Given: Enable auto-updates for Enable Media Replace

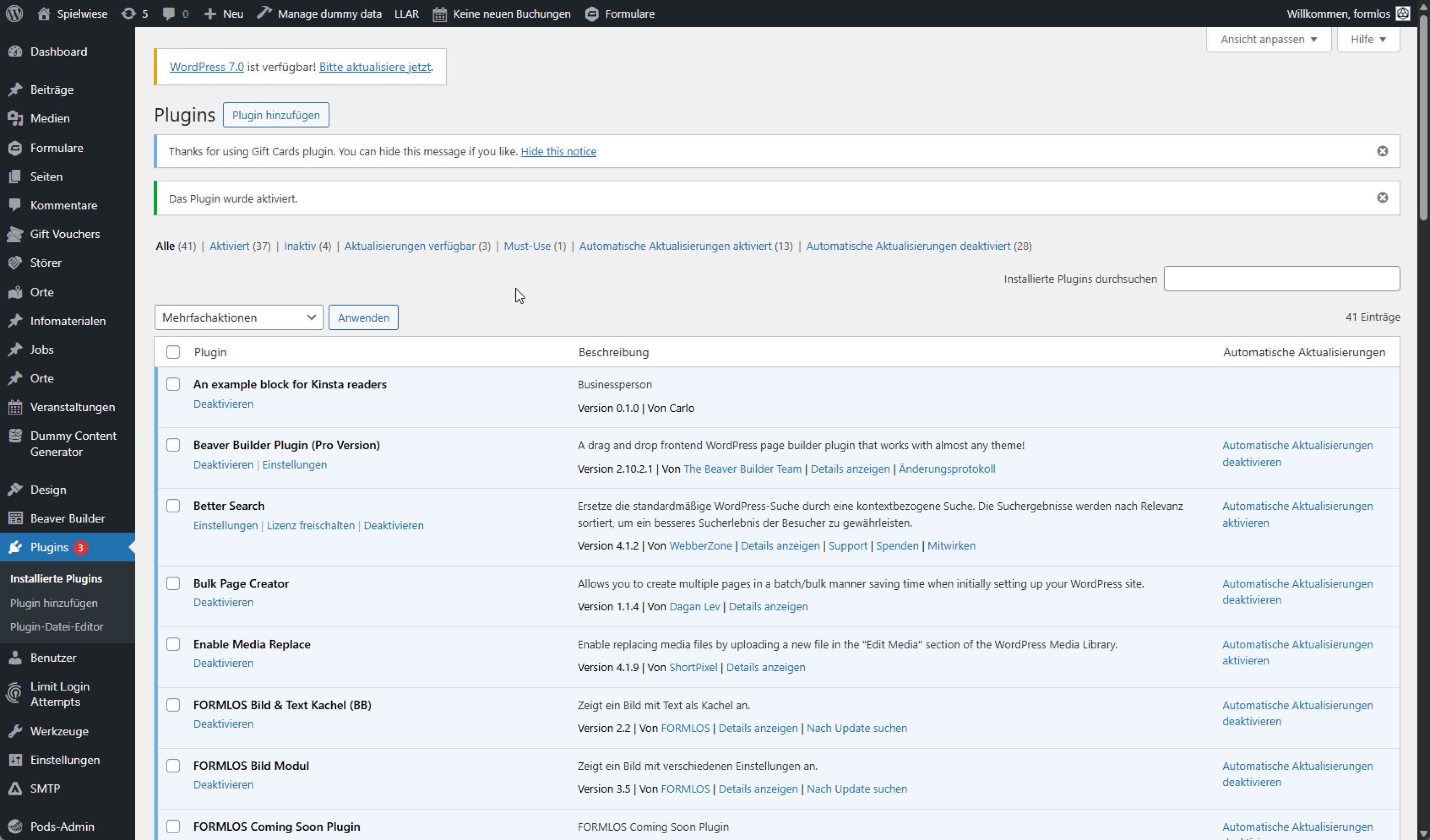Looking at the screenshot, I should (x=1297, y=652).
